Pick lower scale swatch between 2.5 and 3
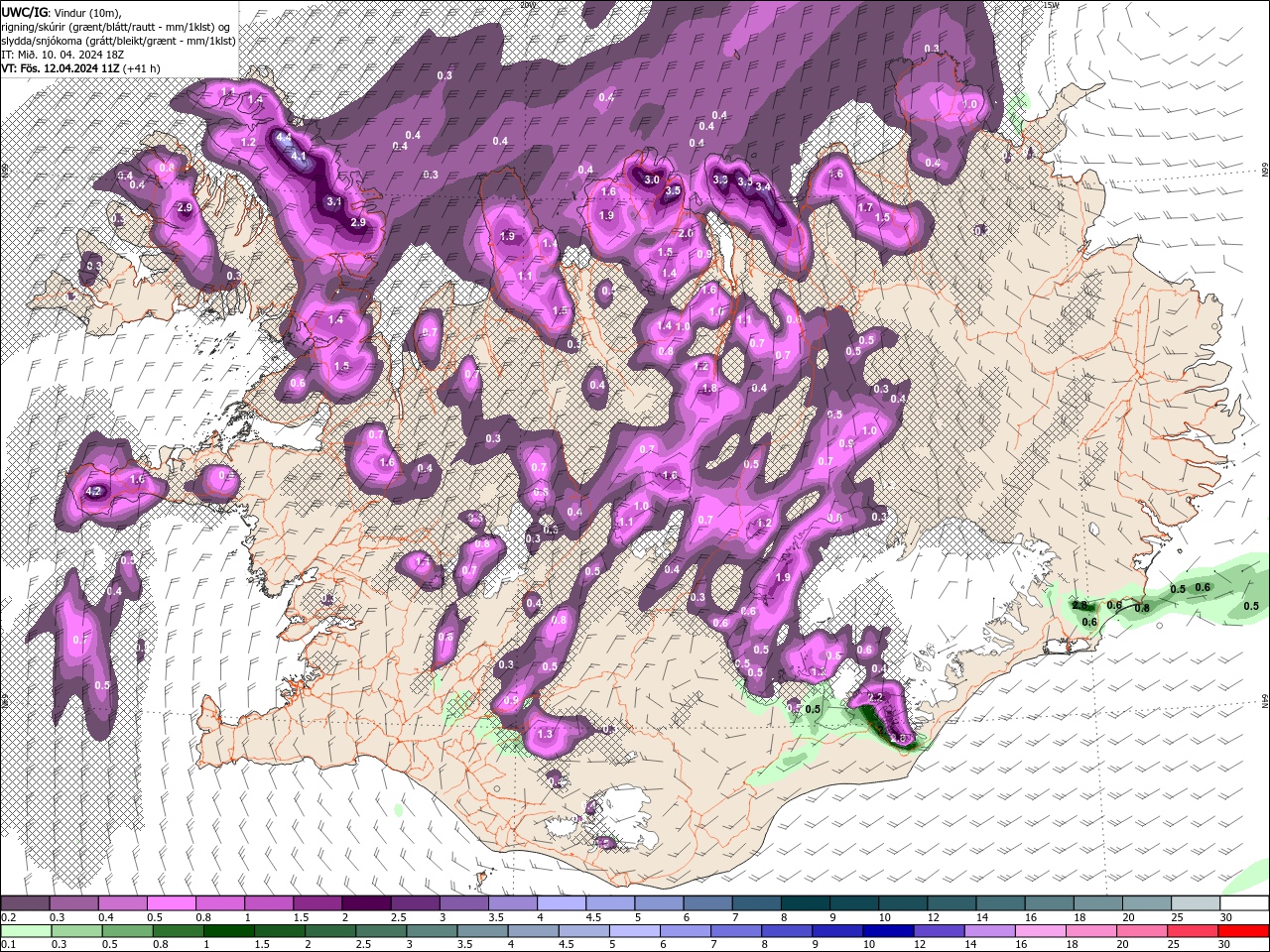Image resolution: width=1270 pixels, height=952 pixels. coord(383,931)
